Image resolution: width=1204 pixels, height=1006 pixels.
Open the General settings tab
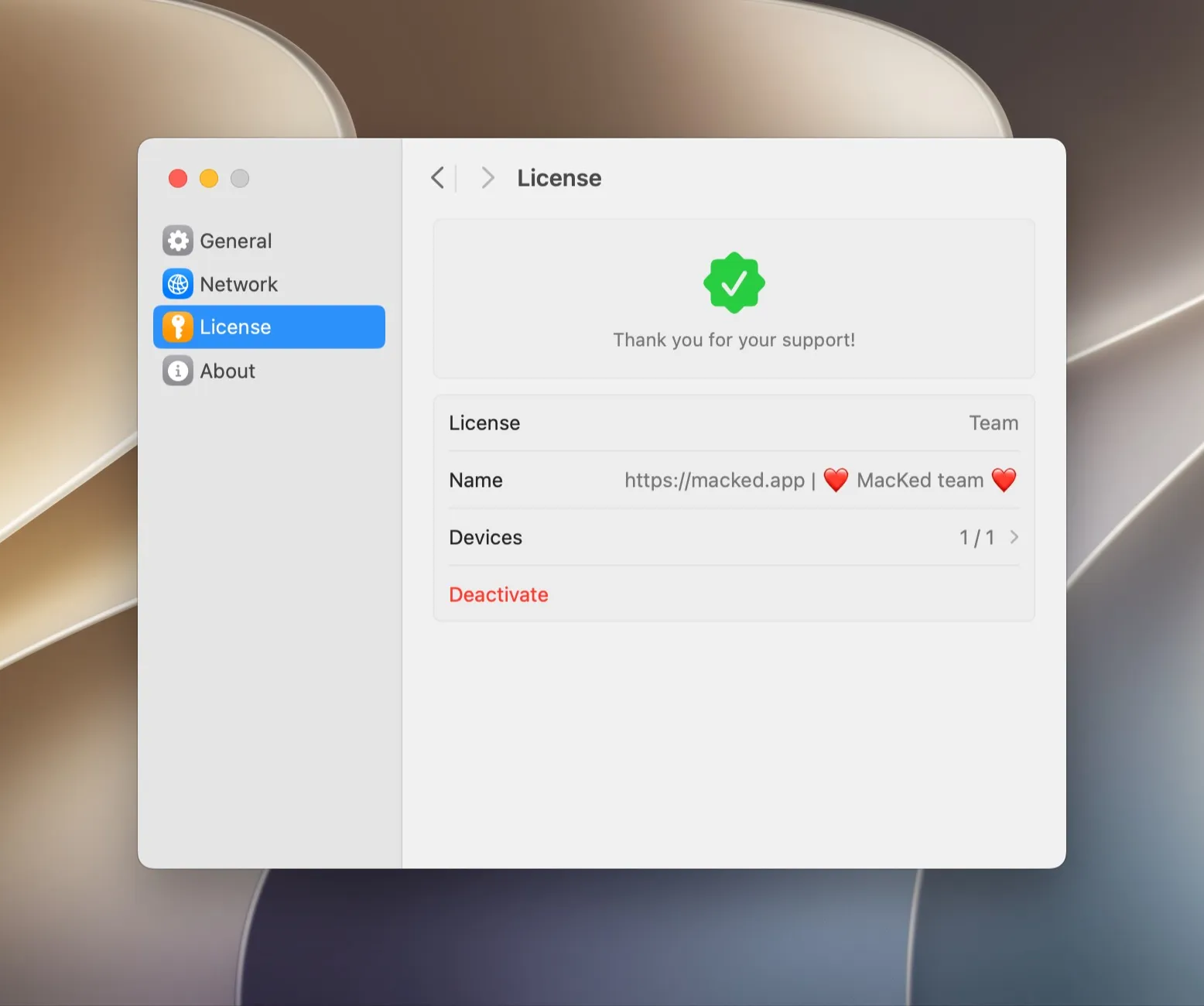[269, 241]
